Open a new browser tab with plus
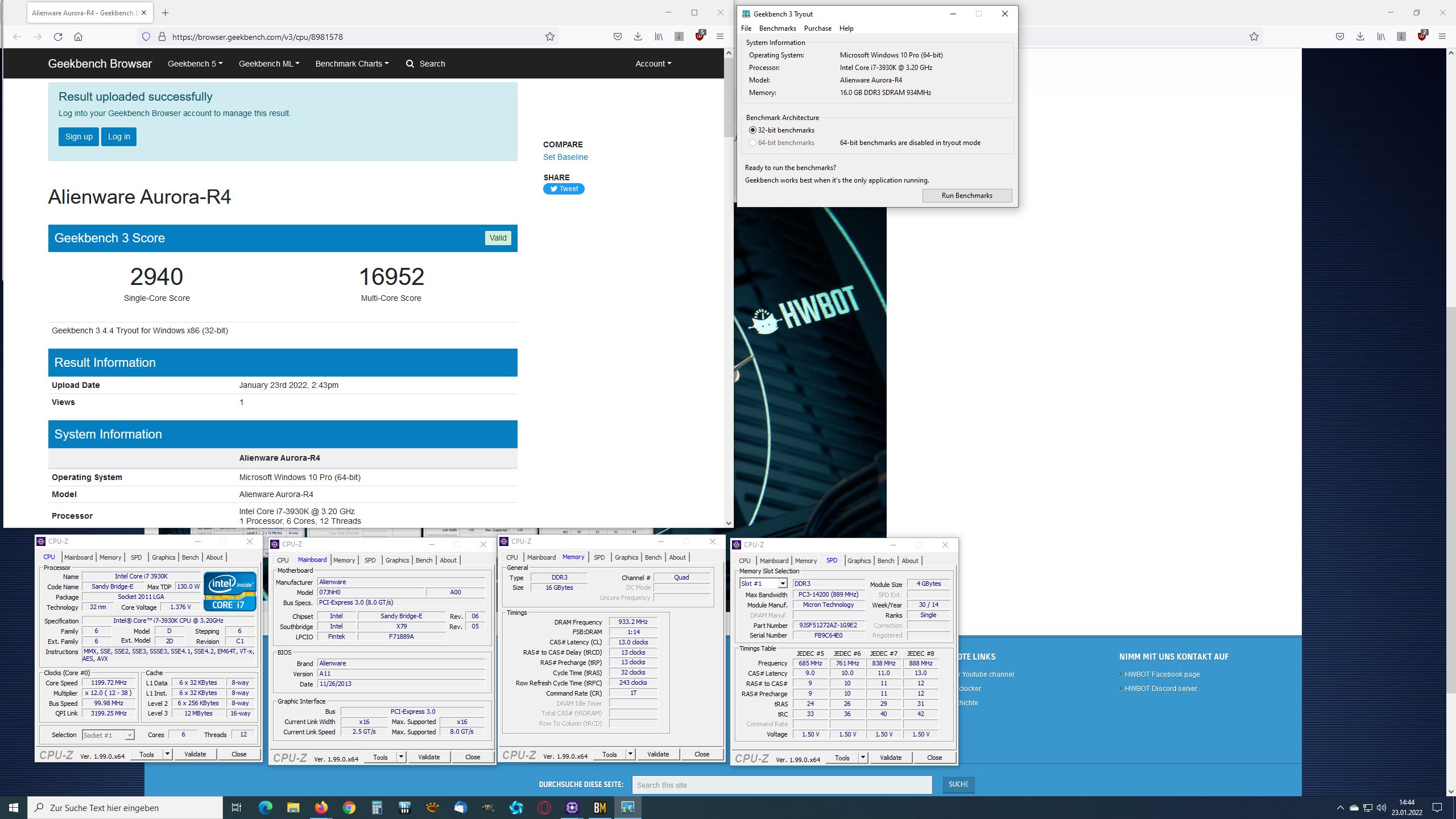 [165, 13]
